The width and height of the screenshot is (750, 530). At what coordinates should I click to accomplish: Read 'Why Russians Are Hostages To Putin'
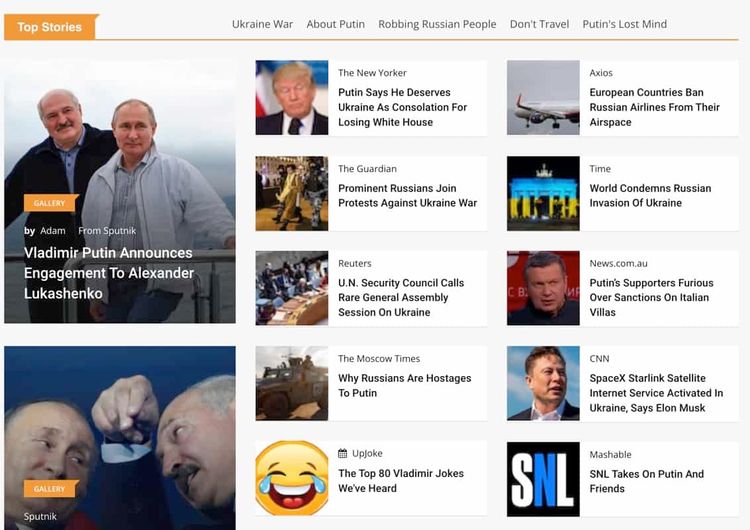pyautogui.click(x=405, y=386)
